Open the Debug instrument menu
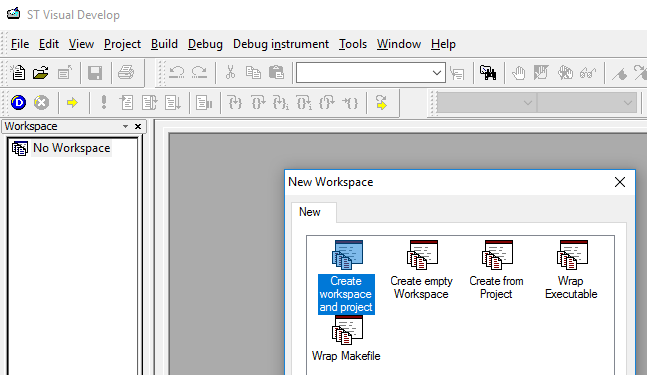The image size is (649, 376). click(281, 44)
